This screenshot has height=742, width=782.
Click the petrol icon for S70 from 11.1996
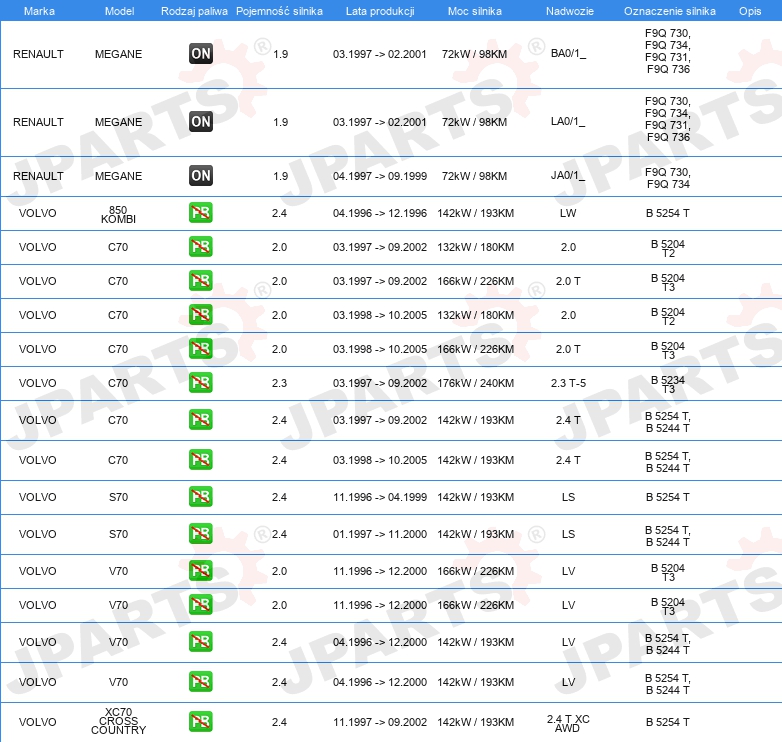[x=201, y=496]
